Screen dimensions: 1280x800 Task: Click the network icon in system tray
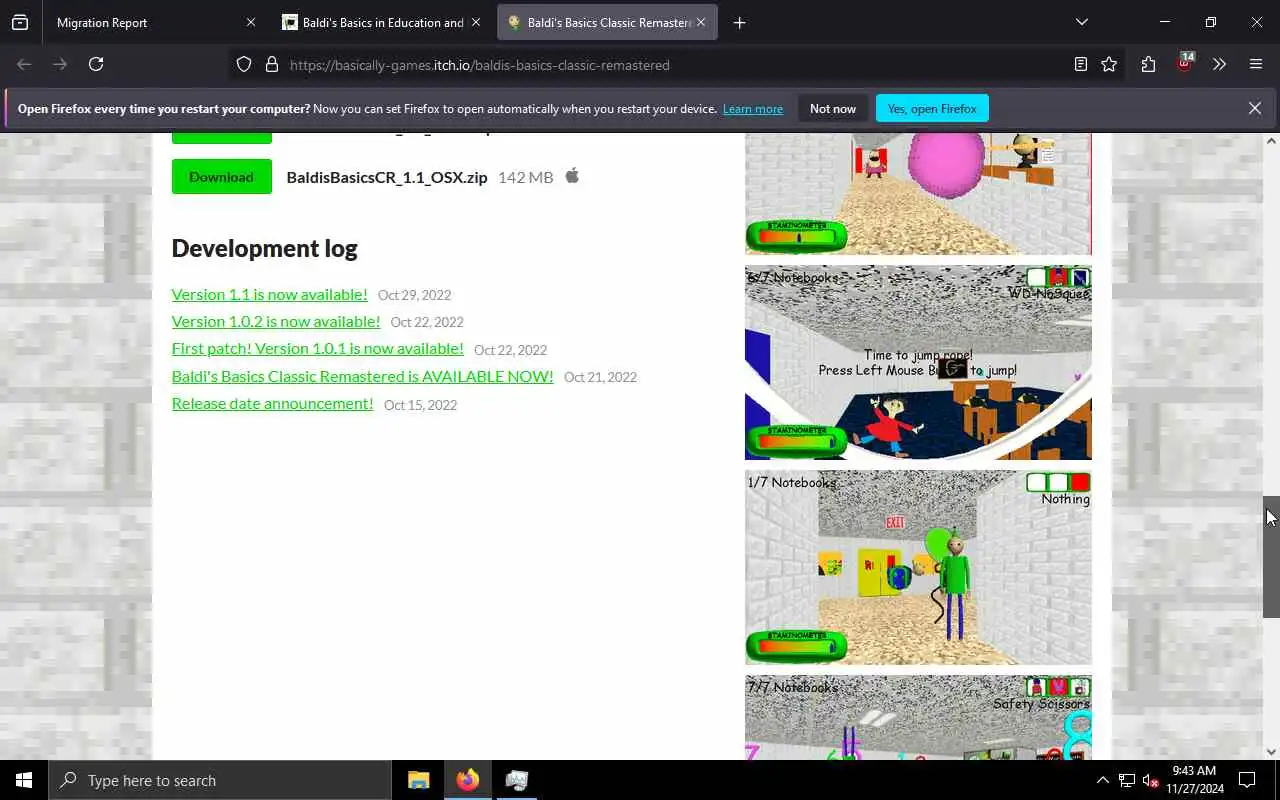[1127, 780]
